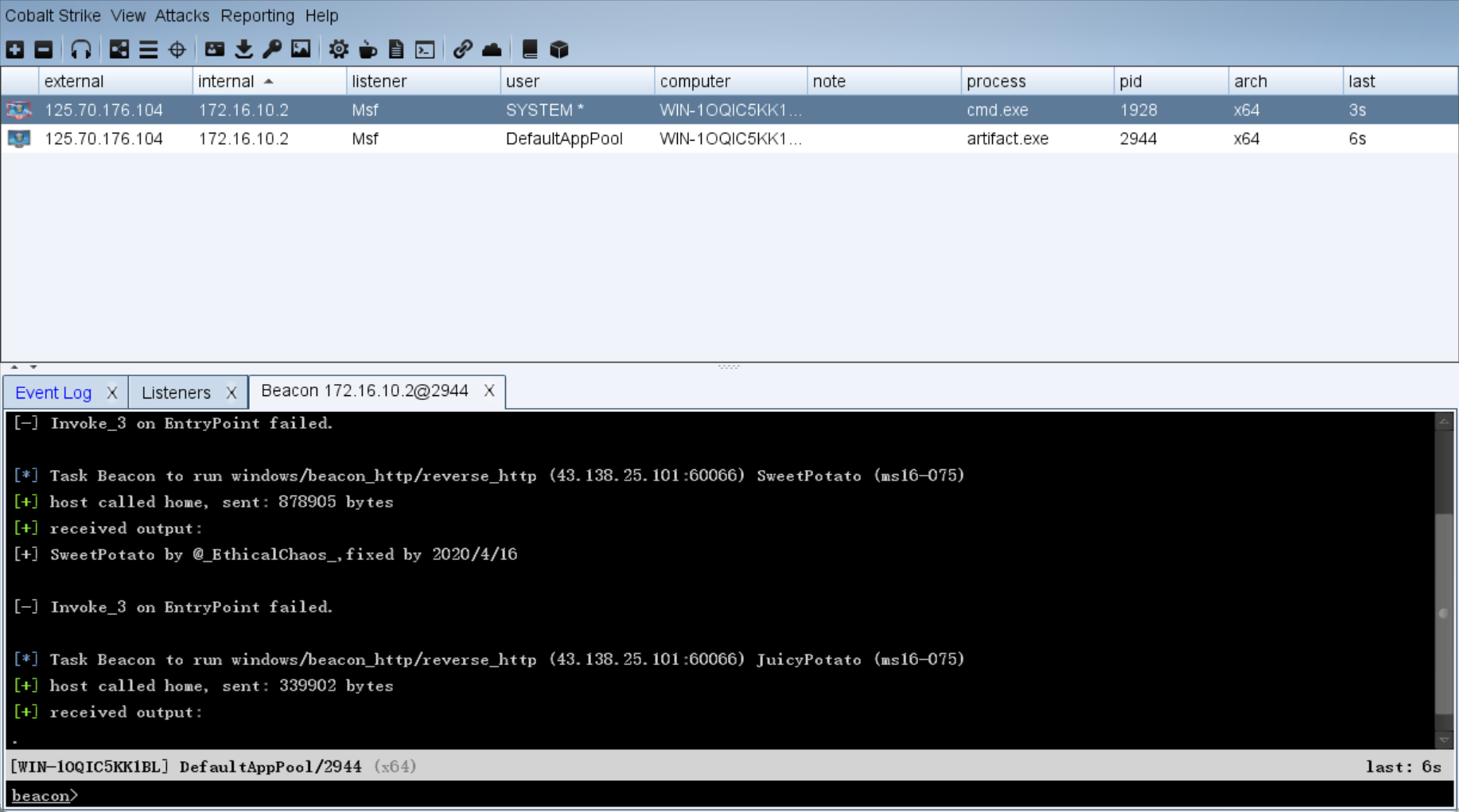Click 'sent: 878905 bytes' console line

tap(204, 502)
